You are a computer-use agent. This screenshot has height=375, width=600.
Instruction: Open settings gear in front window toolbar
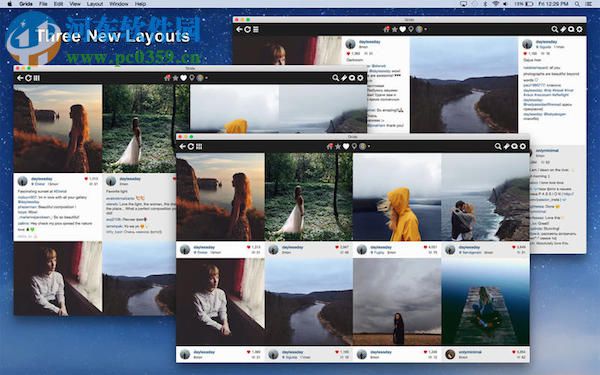[x=523, y=146]
